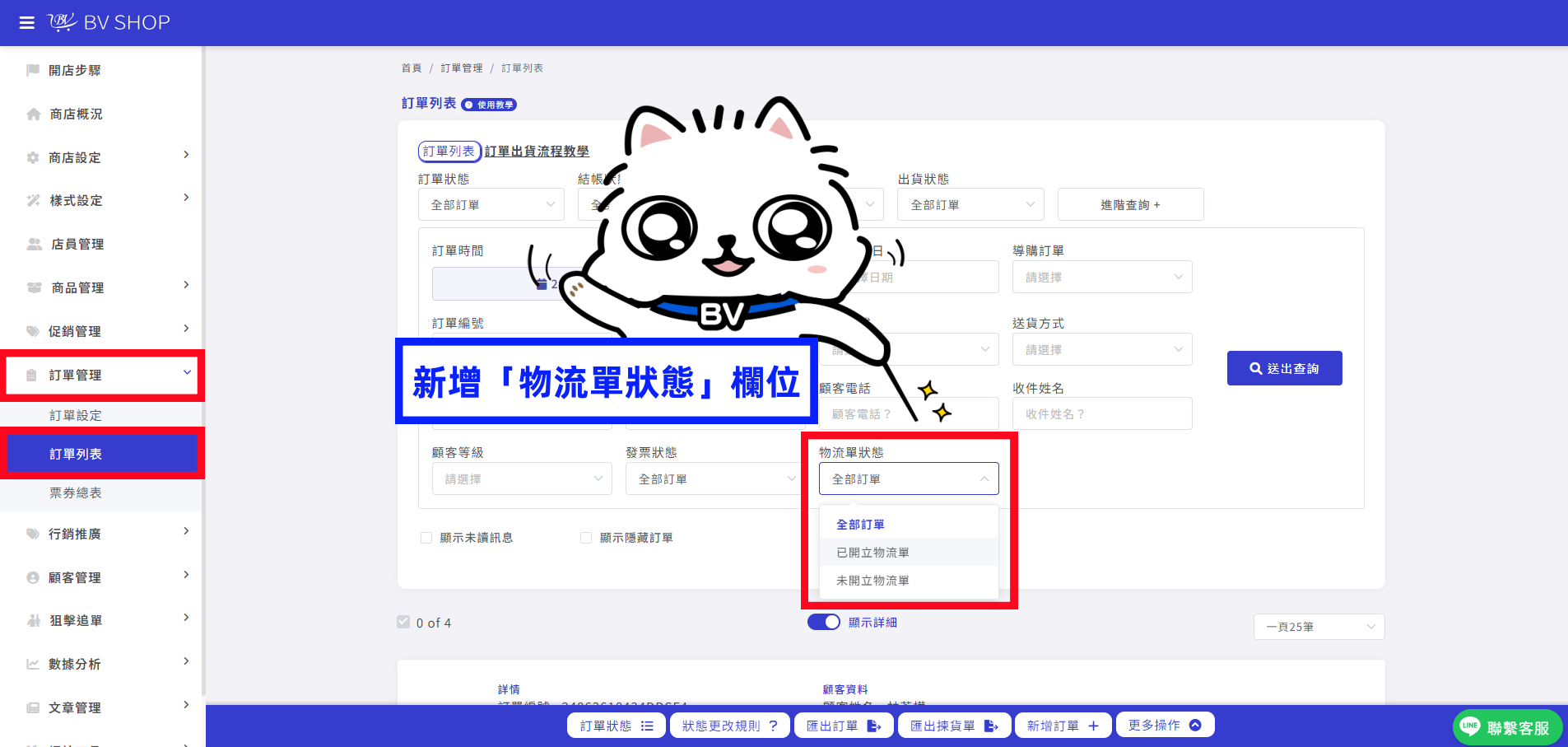The height and width of the screenshot is (747, 1568).
Task: Select 全部訂單 option in 物流單狀態 list
Action: [x=909, y=525]
